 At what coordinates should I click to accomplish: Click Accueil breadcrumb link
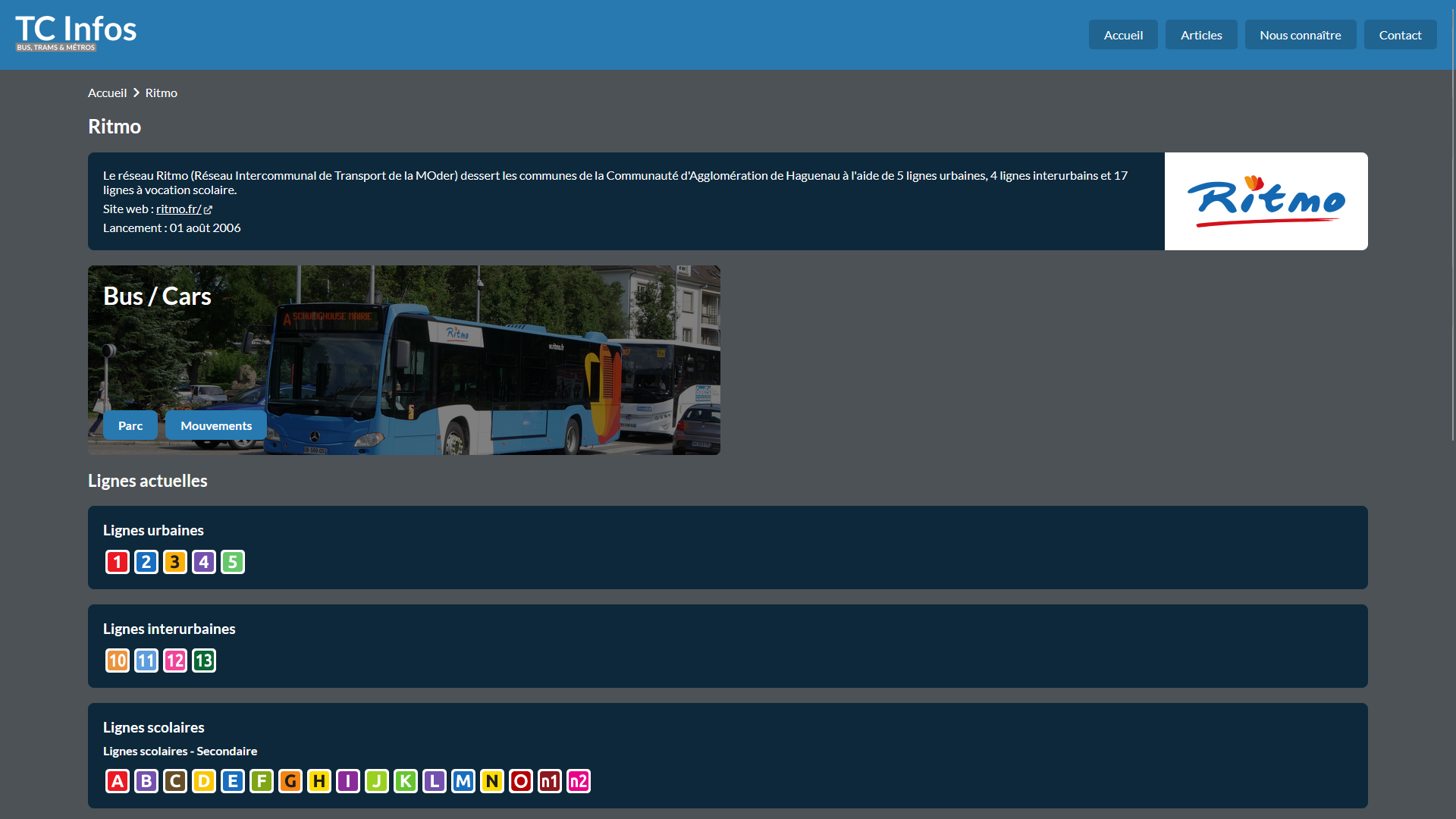pyautogui.click(x=107, y=93)
